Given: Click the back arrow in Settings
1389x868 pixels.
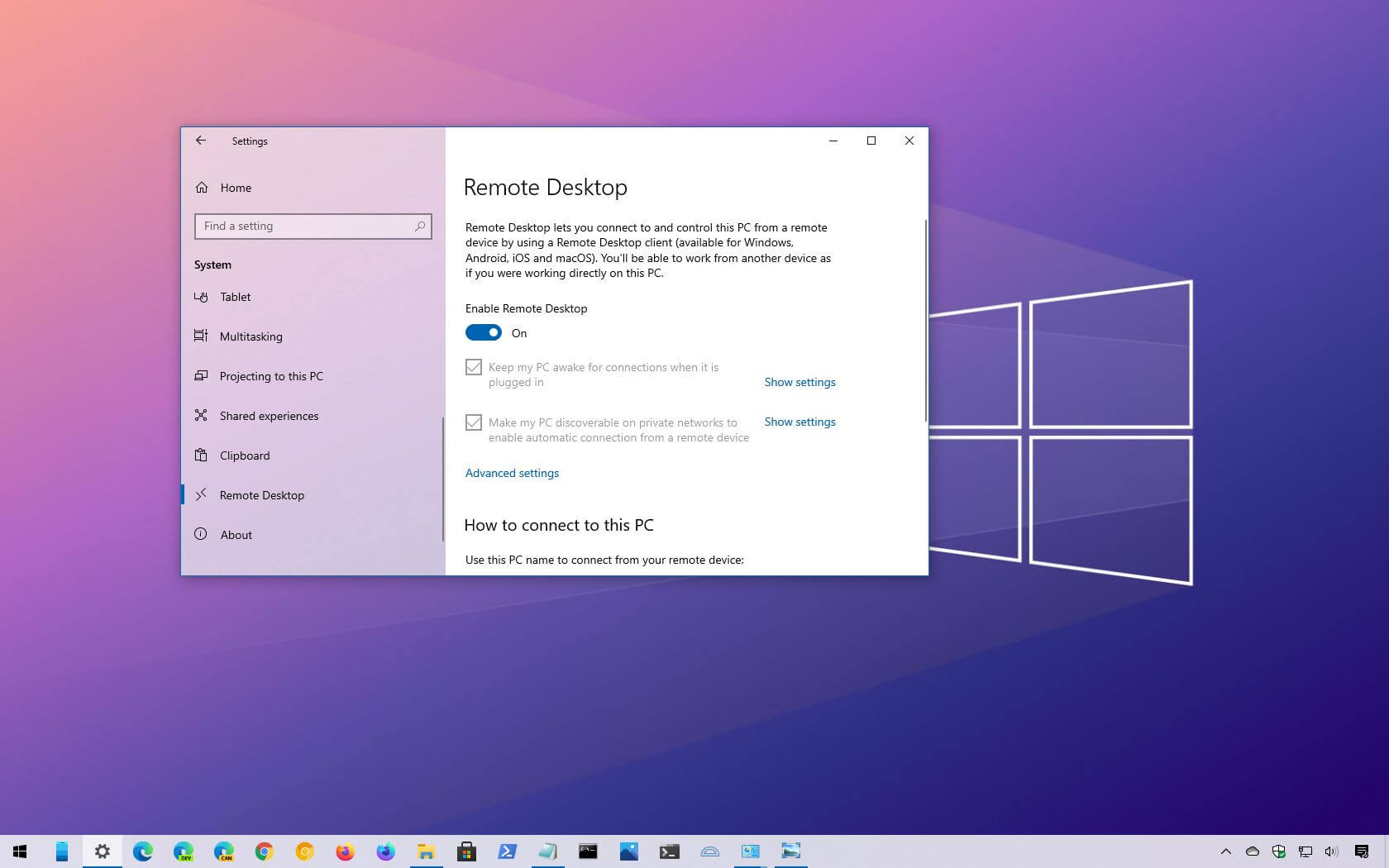Looking at the screenshot, I should pyautogui.click(x=201, y=141).
